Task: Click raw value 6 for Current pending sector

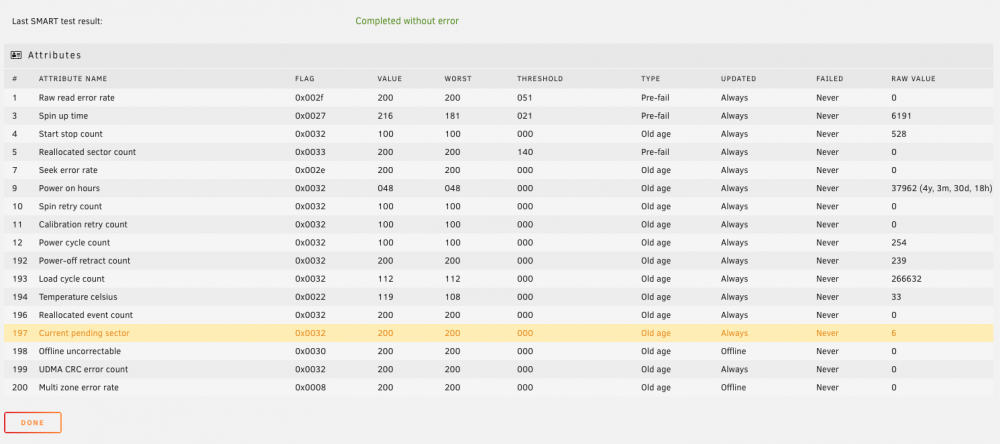Action: pyautogui.click(x=894, y=333)
